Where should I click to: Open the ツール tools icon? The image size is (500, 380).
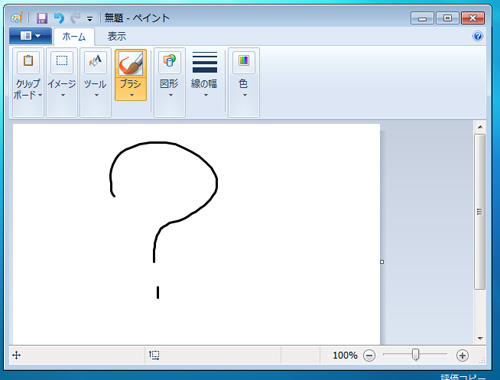point(95,62)
